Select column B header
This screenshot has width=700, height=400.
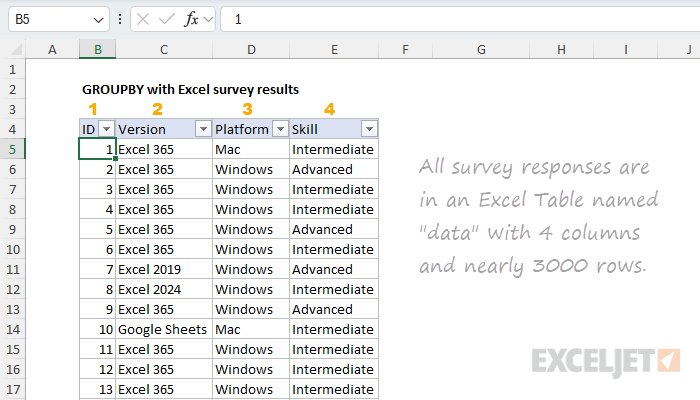[x=97, y=49]
